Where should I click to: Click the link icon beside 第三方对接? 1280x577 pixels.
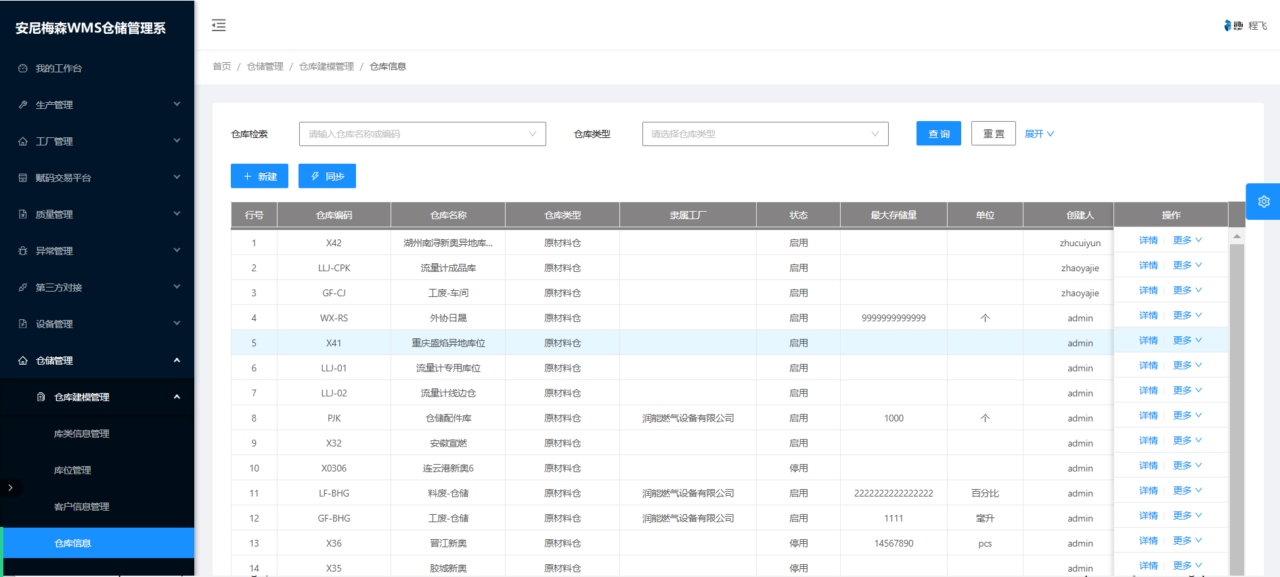tap(23, 287)
